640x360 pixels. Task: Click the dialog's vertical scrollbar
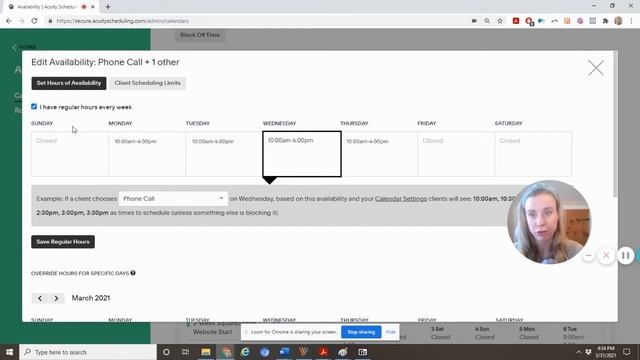[x=615, y=124]
